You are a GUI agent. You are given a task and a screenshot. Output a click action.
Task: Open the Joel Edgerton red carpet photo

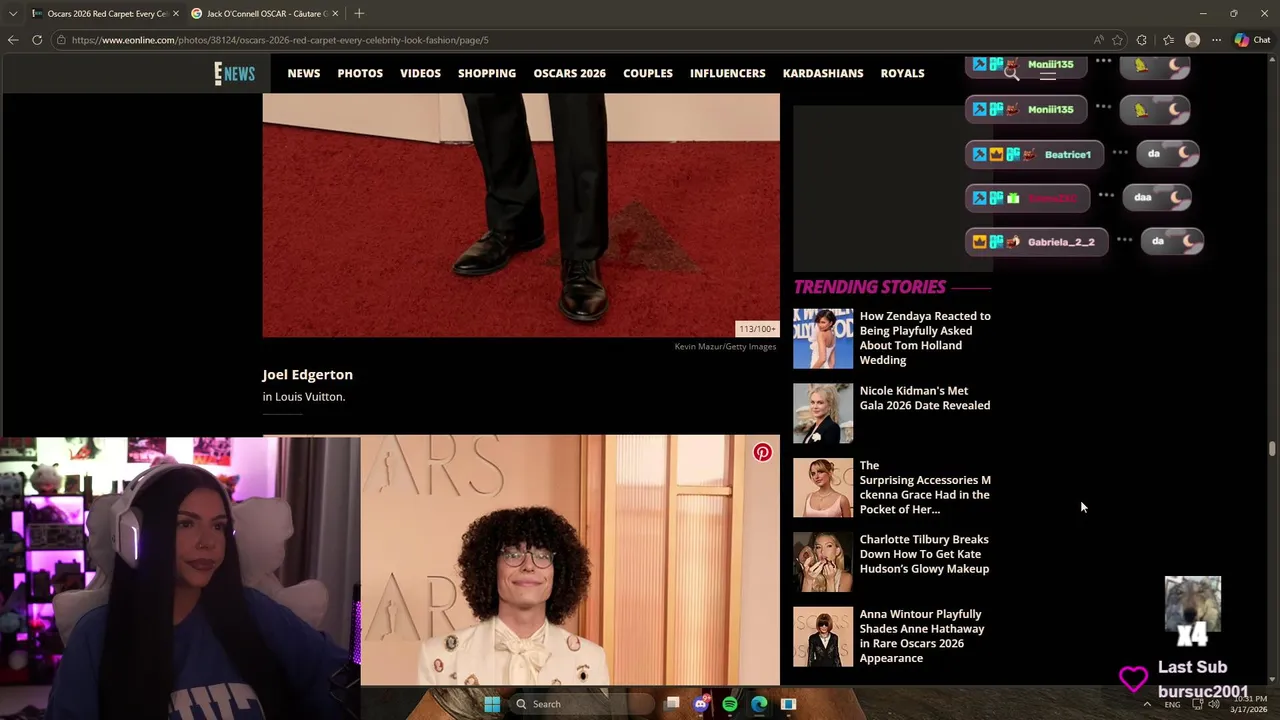[x=521, y=215]
